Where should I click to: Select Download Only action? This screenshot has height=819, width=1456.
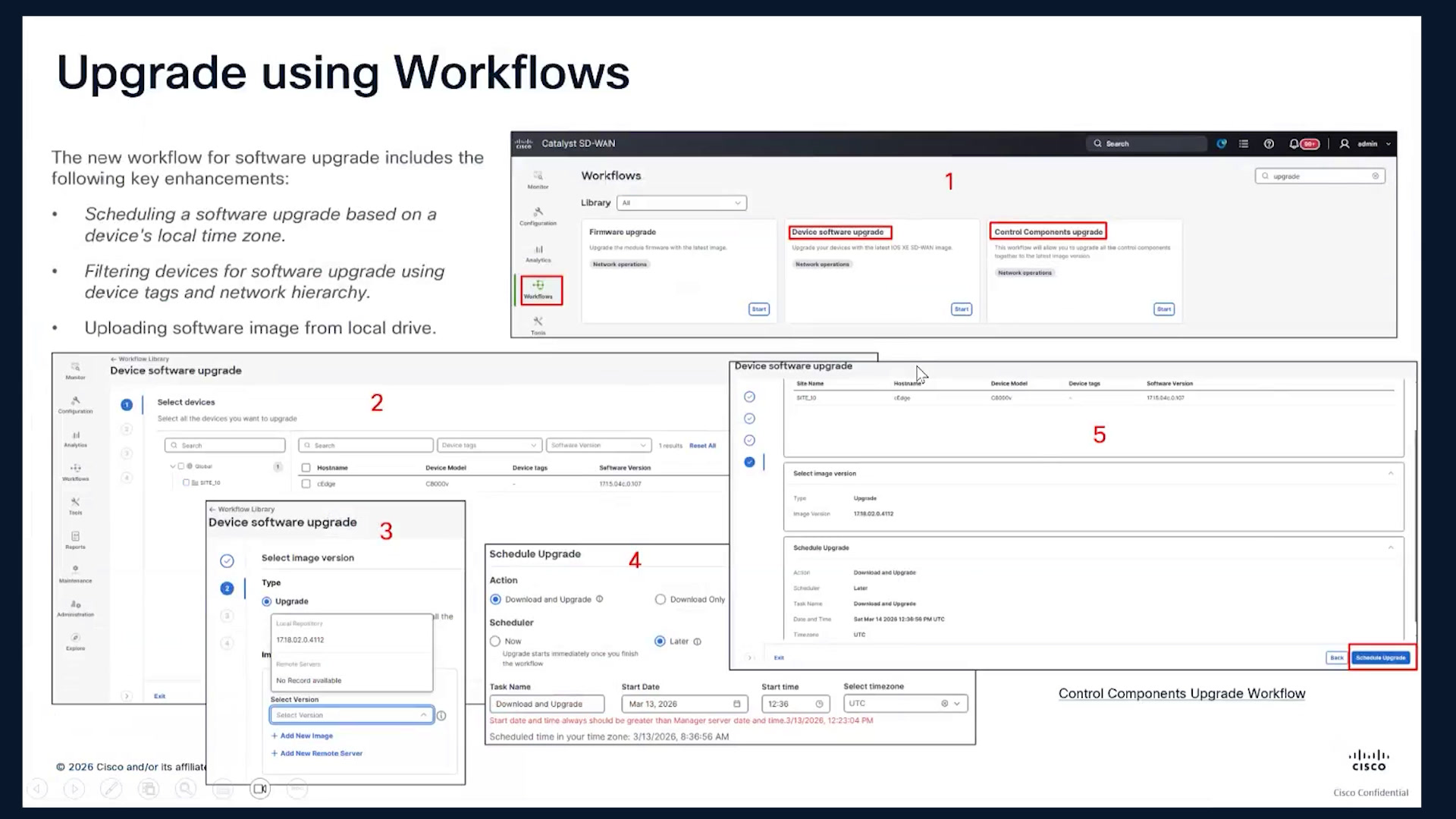[660, 599]
